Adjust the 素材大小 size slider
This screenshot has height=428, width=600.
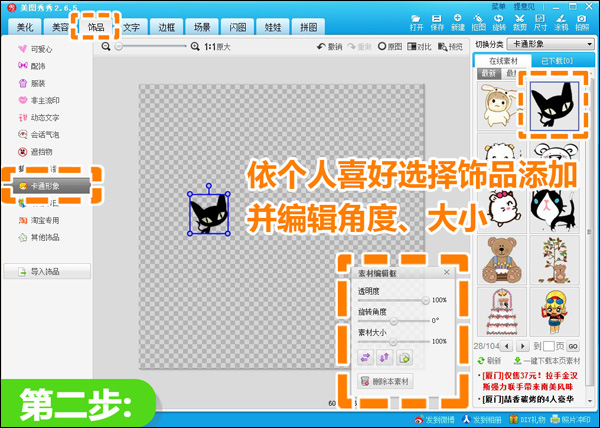[394, 342]
